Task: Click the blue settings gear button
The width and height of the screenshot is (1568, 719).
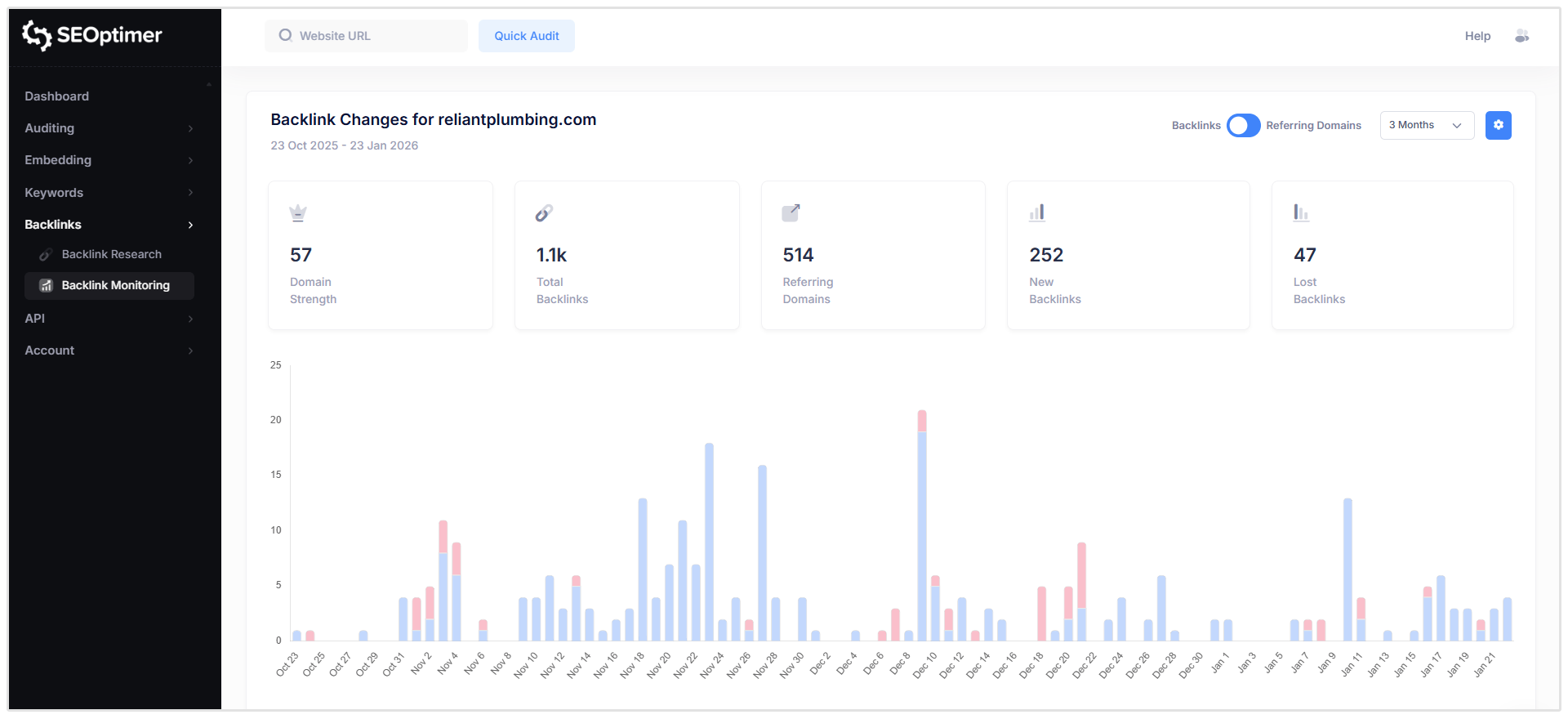Action: click(1498, 125)
